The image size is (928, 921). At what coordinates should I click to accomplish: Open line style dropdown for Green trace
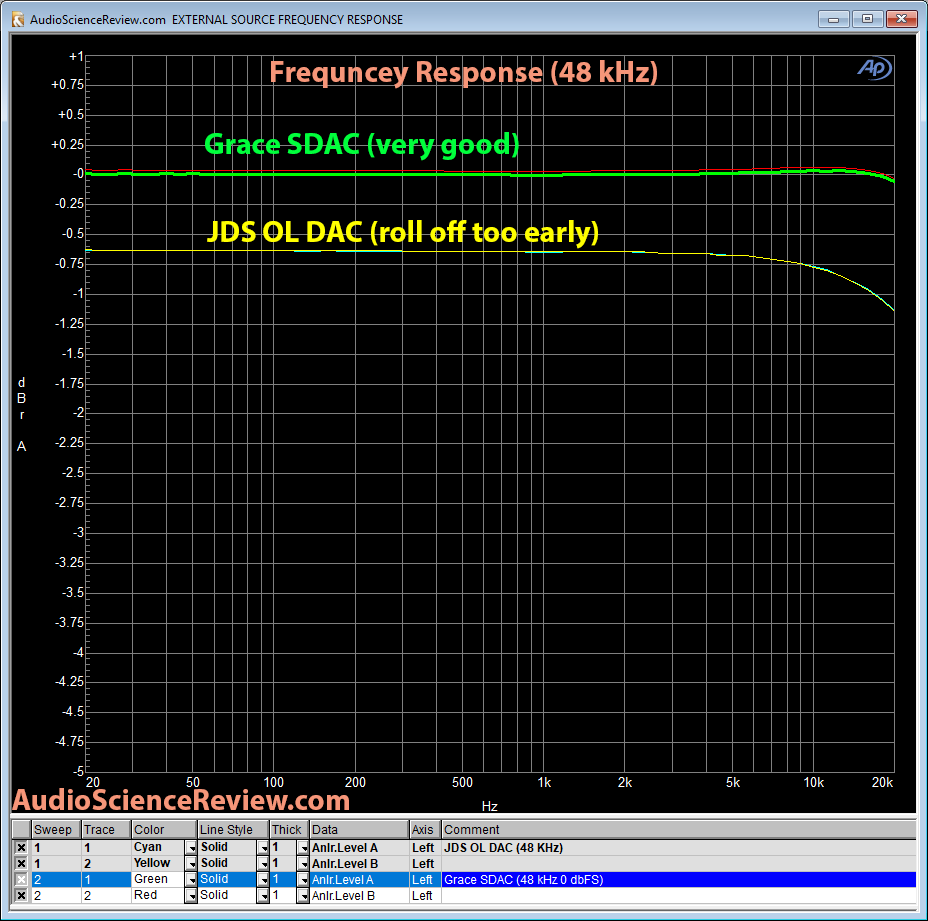[263, 880]
